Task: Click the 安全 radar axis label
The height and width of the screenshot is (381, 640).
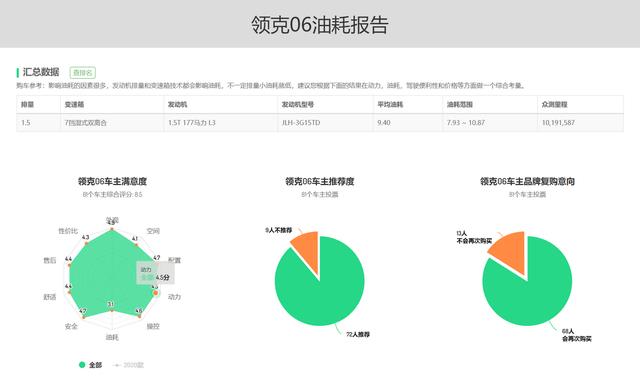Action: [71, 326]
